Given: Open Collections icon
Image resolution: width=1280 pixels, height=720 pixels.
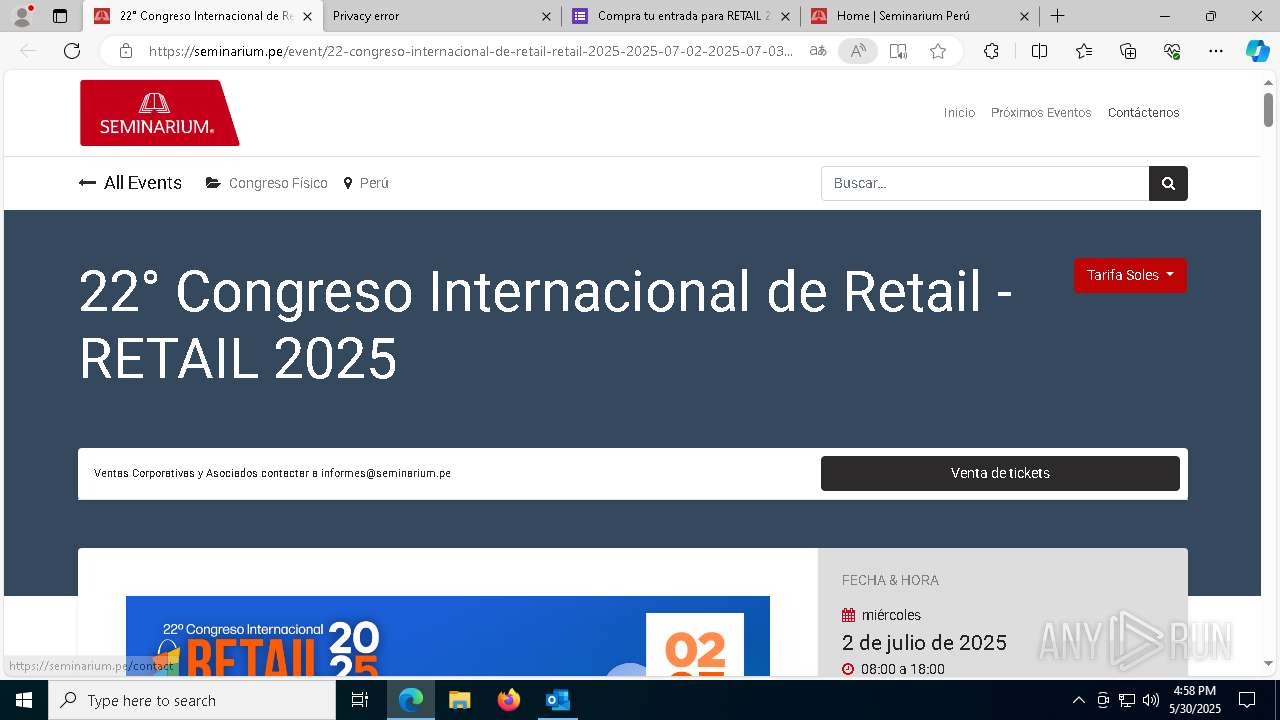Looking at the screenshot, I should point(1128,51).
